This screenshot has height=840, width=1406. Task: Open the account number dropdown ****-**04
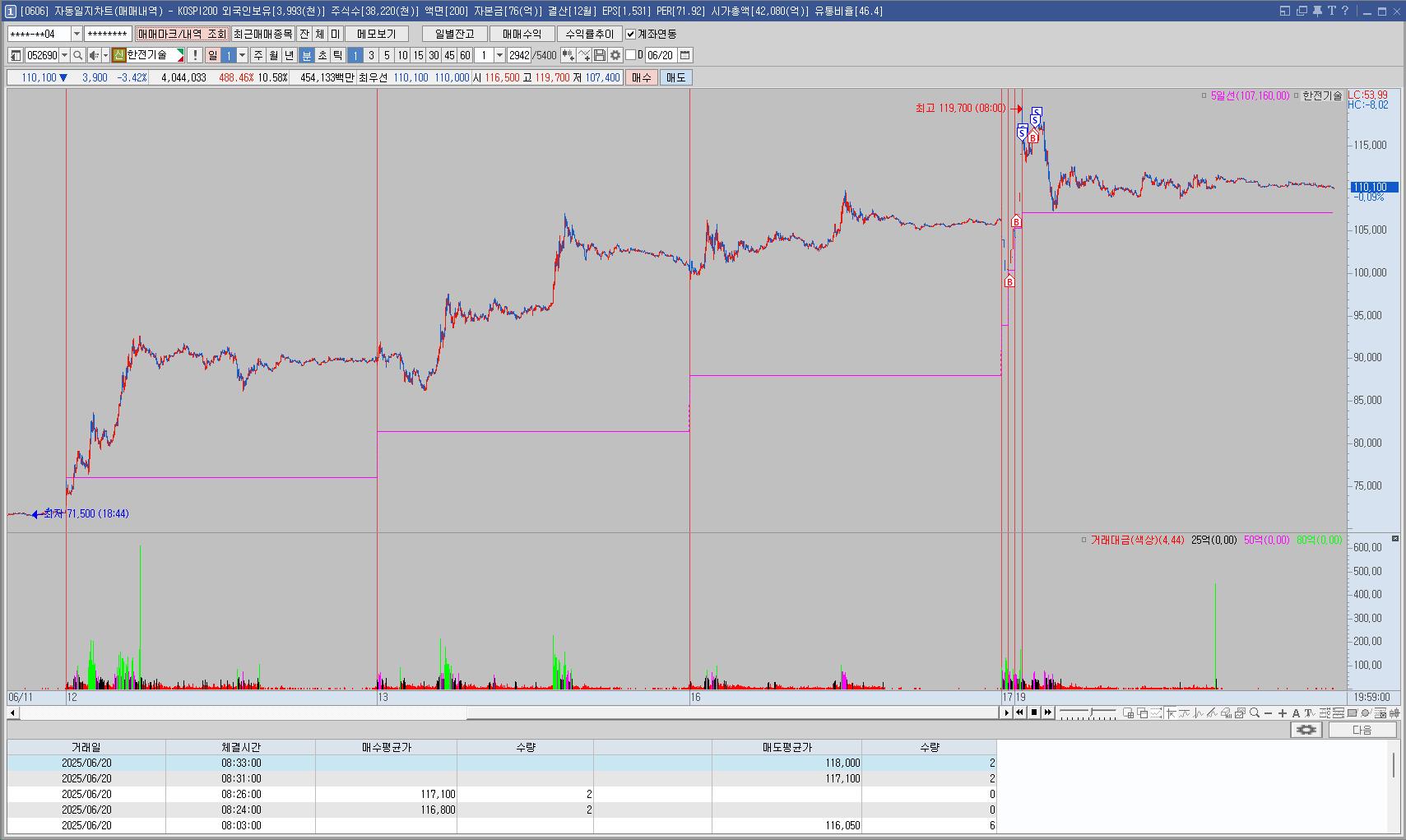click(x=77, y=34)
